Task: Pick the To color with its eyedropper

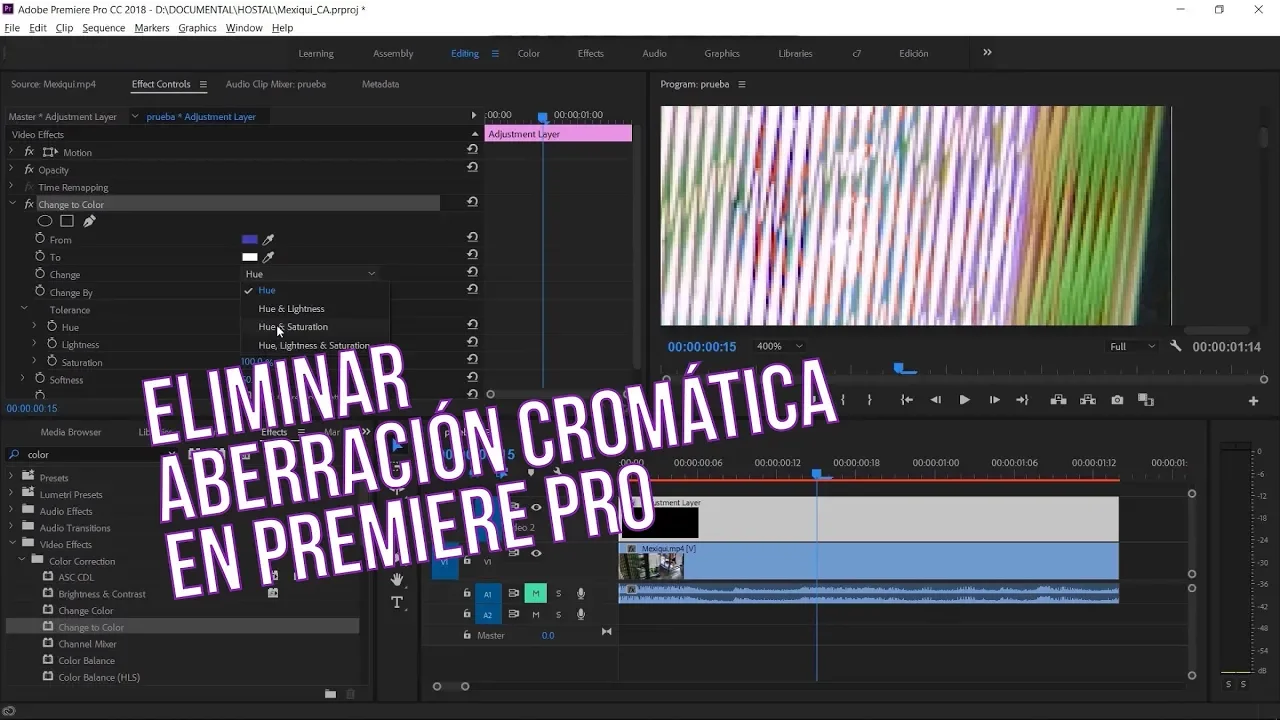Action: pos(268,257)
